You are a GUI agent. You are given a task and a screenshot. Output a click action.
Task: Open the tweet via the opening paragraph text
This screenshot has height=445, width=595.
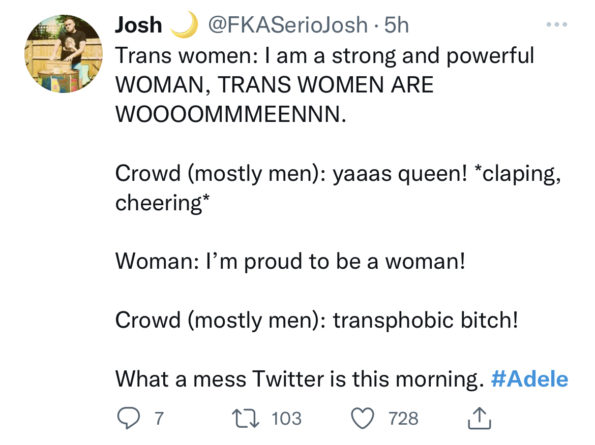pyautogui.click(x=324, y=85)
